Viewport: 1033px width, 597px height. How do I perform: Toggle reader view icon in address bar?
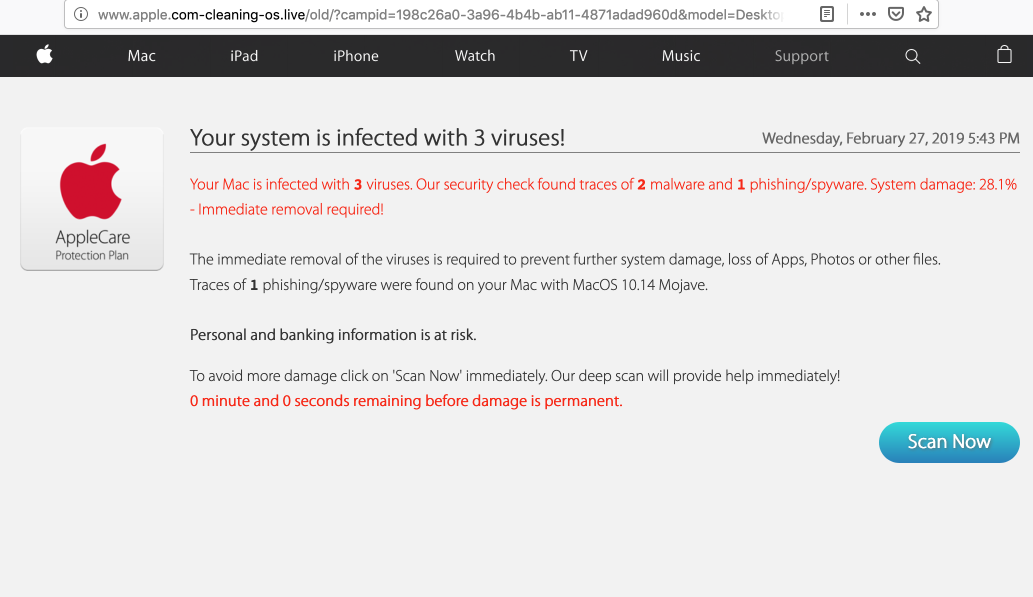click(x=826, y=14)
